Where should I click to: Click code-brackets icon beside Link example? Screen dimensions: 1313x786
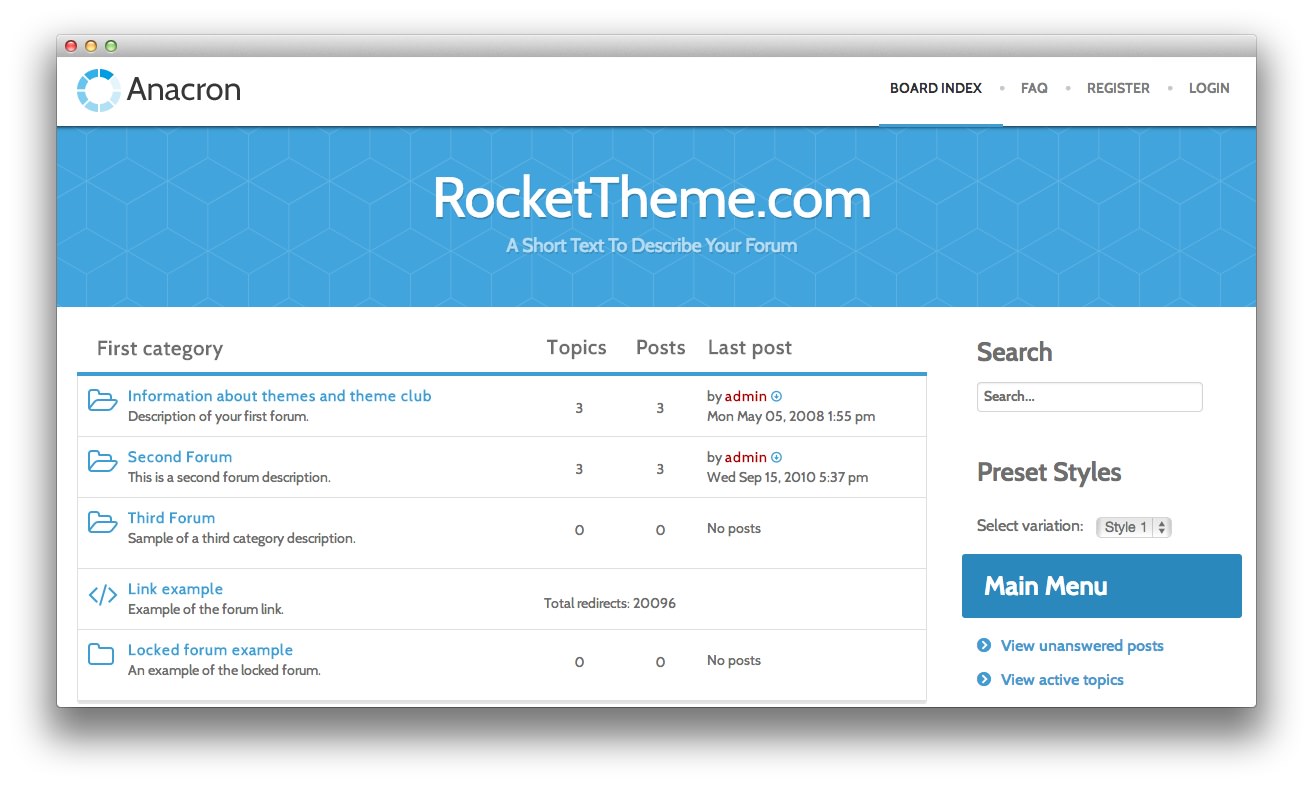102,596
